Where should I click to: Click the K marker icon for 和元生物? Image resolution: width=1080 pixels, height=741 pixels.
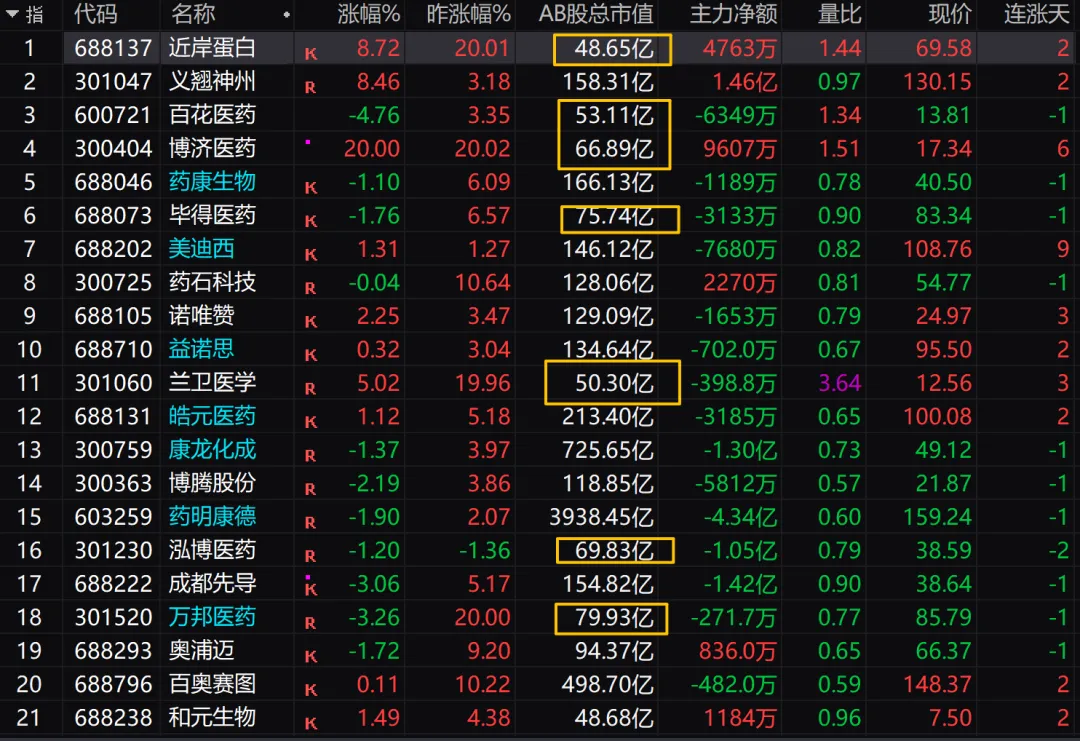click(311, 724)
